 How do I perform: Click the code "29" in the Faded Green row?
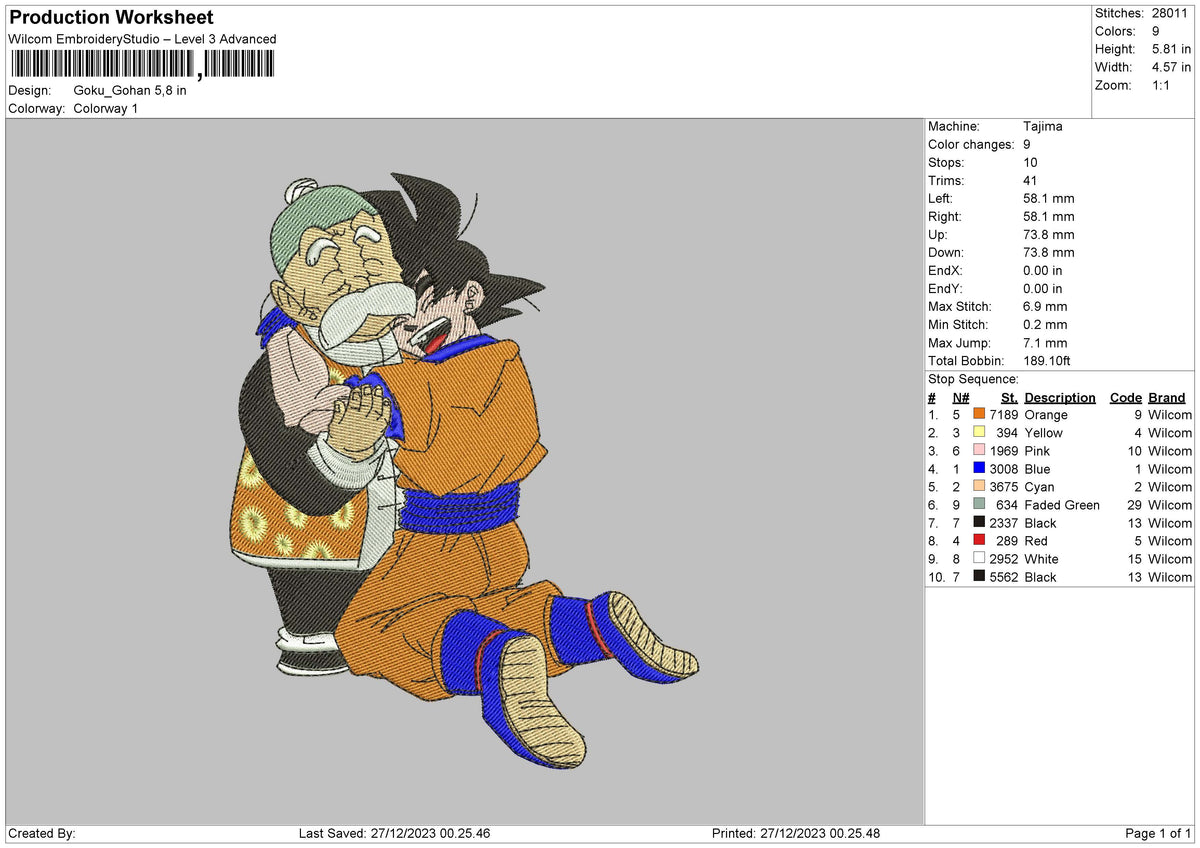1134,505
